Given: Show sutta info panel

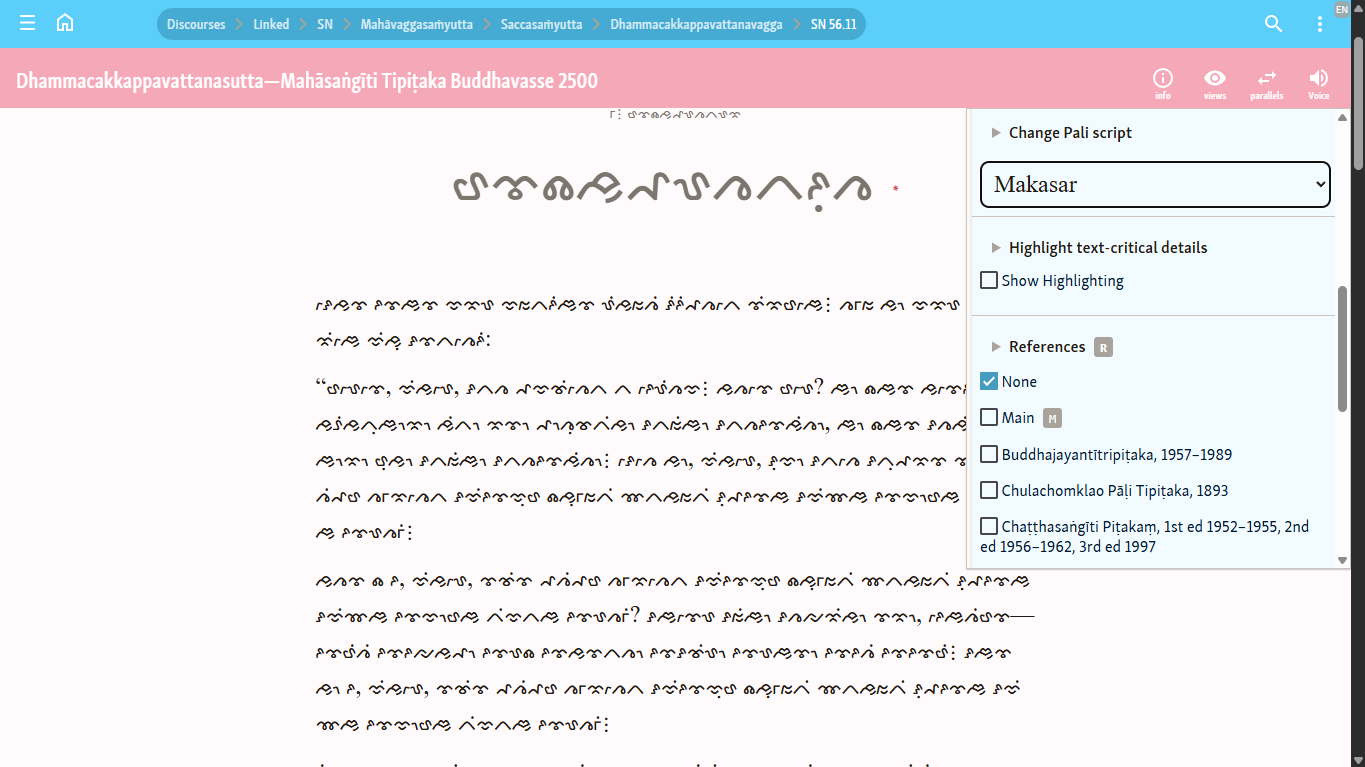Looking at the screenshot, I should coord(1162,83).
